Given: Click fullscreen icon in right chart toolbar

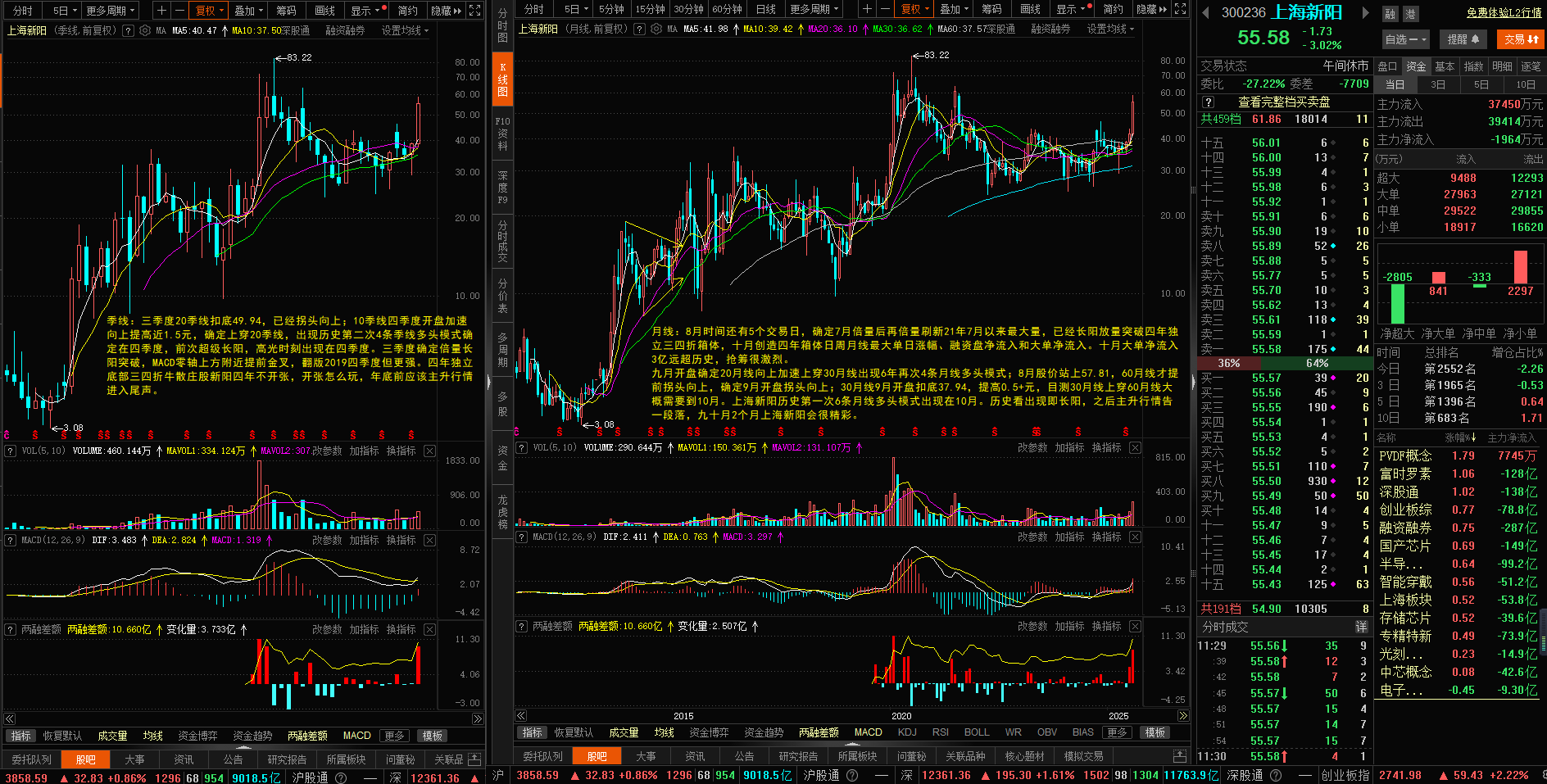Looking at the screenshot, I should tap(1180, 9).
